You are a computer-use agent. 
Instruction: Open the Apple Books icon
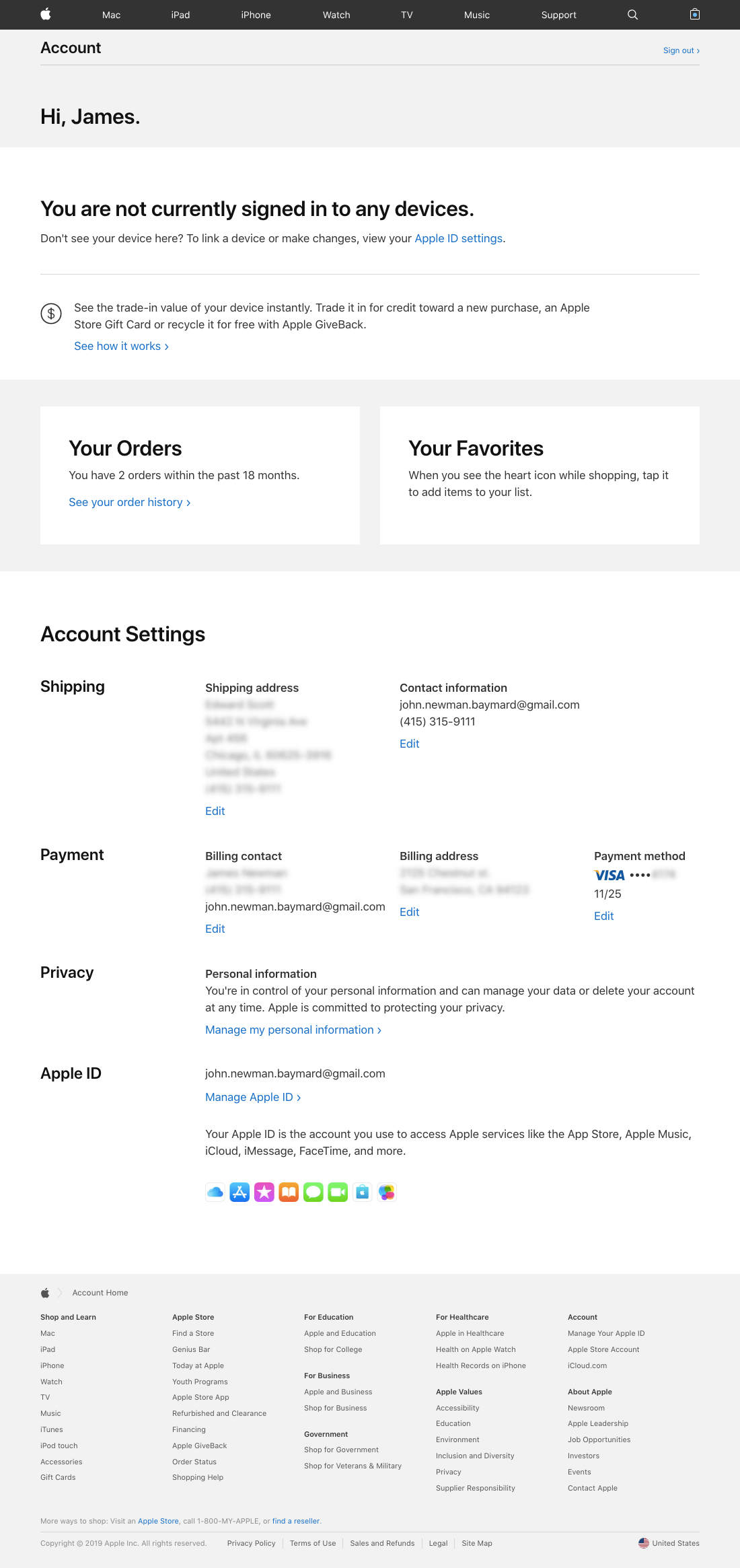pyautogui.click(x=289, y=1192)
